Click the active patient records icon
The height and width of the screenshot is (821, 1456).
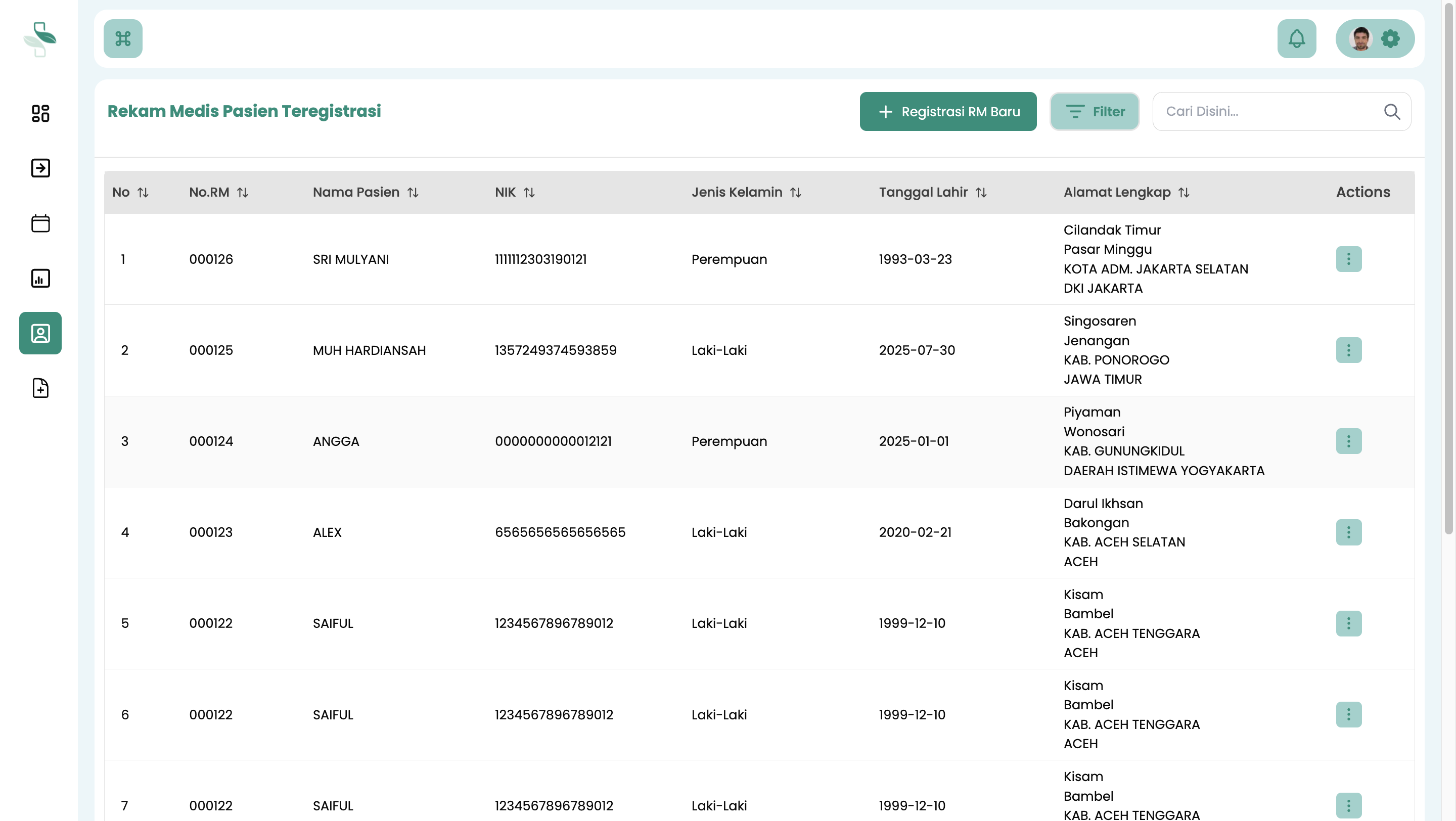coord(39,333)
